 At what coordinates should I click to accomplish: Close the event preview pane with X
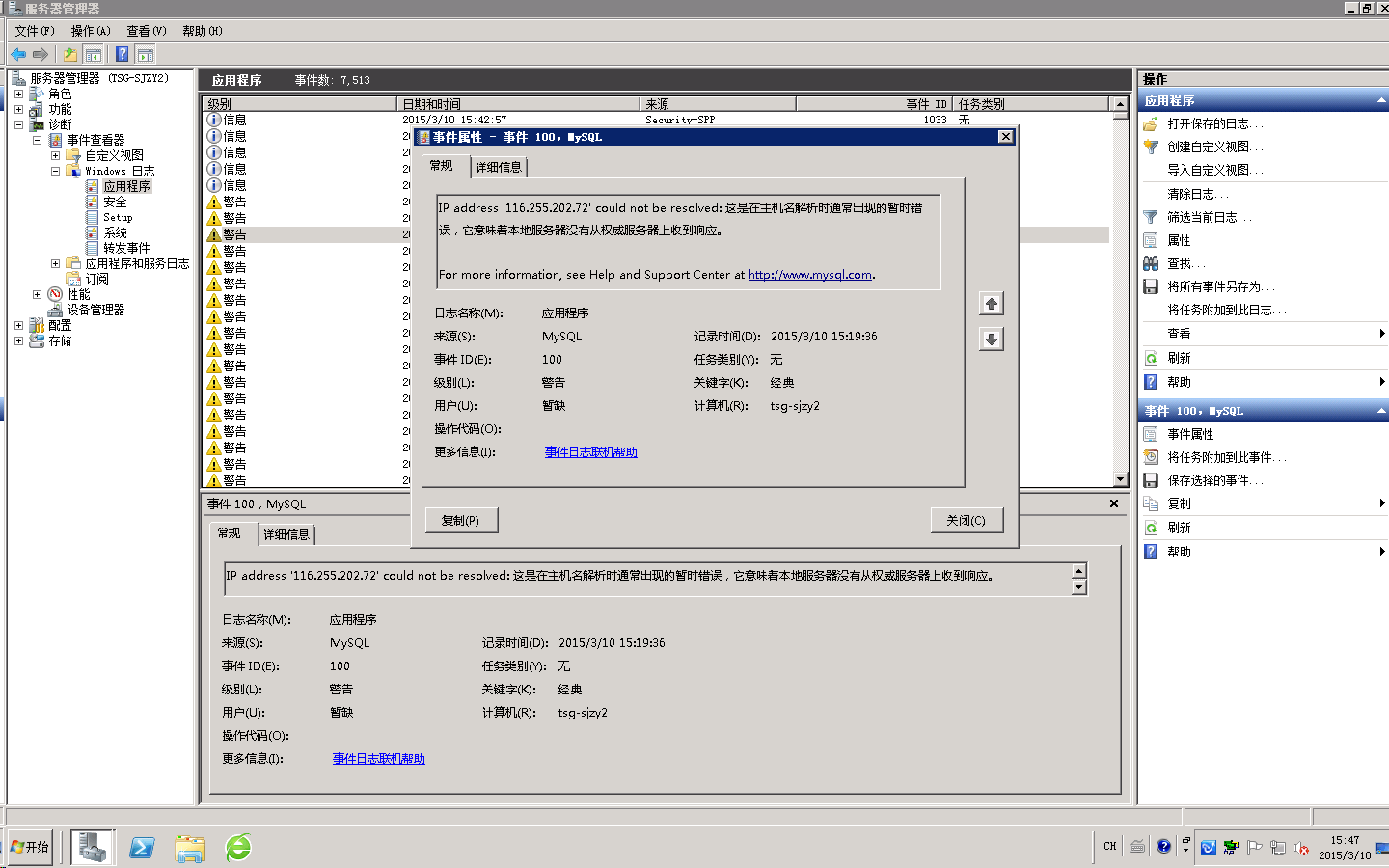pos(1114,503)
